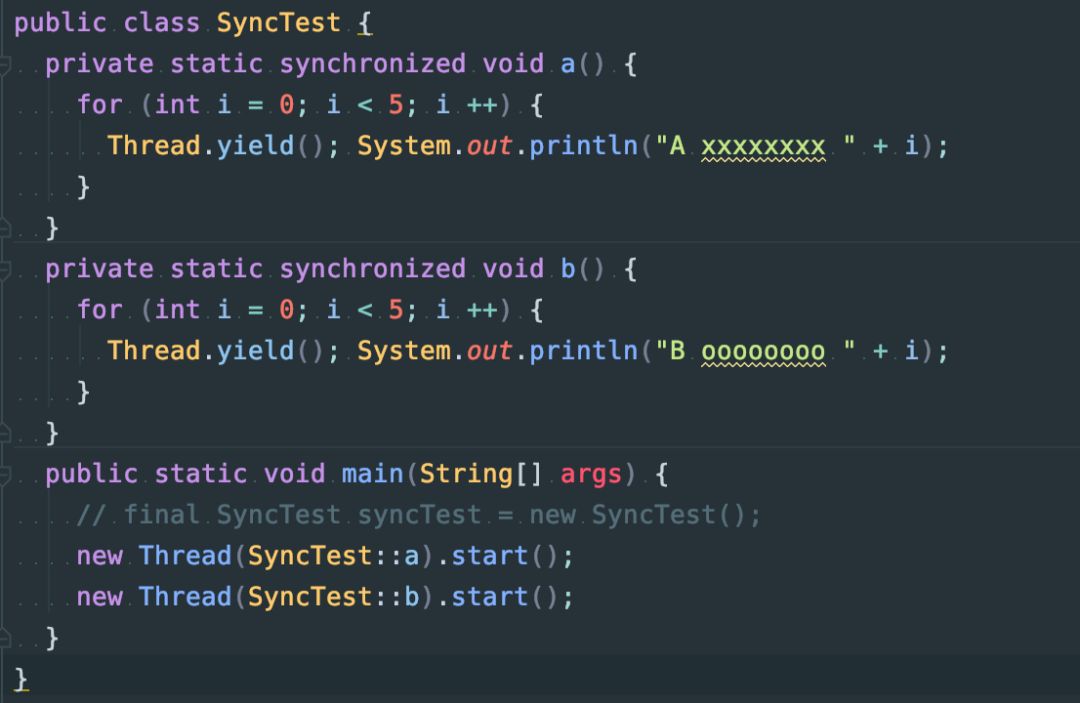Click opening brace after class SyncTest

pos(364,24)
